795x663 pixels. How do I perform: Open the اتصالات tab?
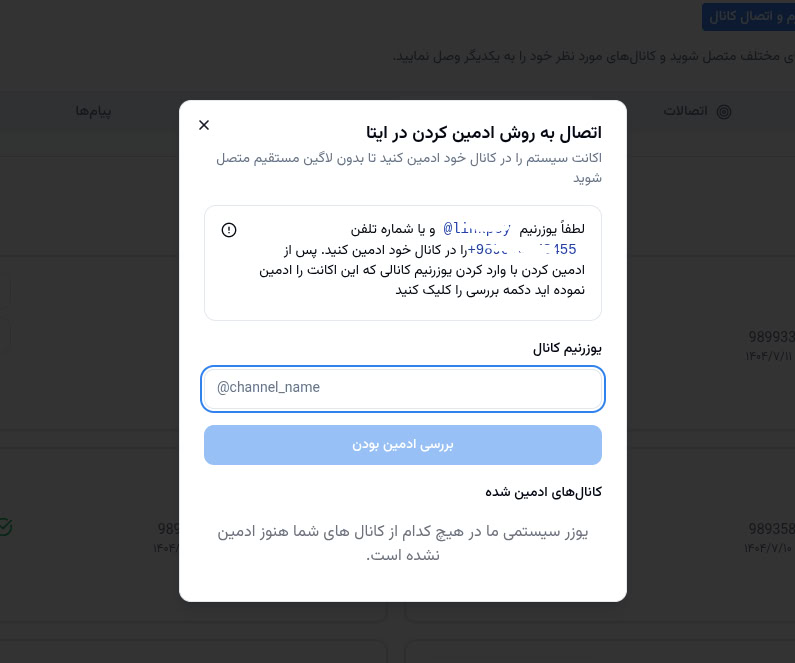coord(686,111)
